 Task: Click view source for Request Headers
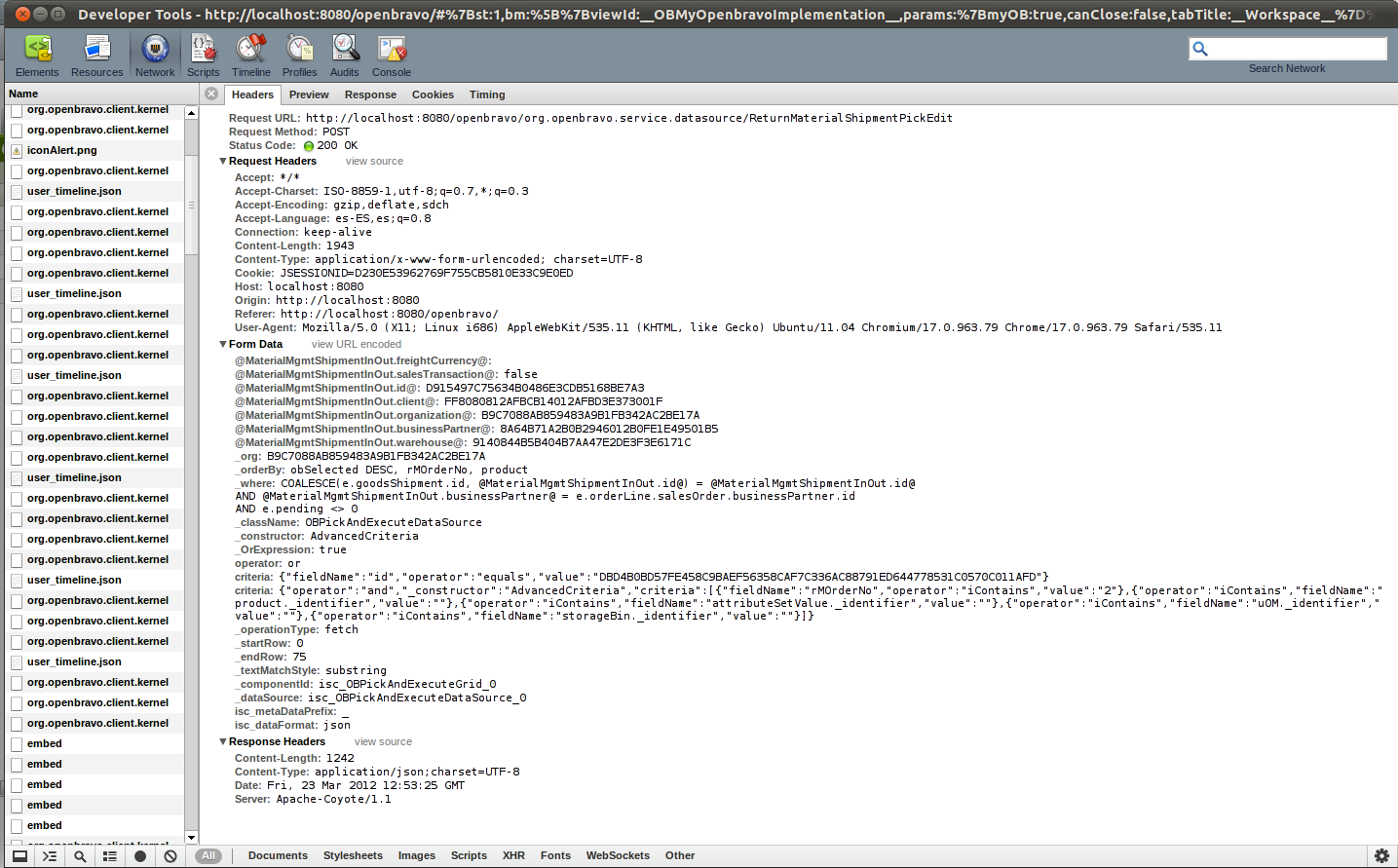pyautogui.click(x=374, y=162)
